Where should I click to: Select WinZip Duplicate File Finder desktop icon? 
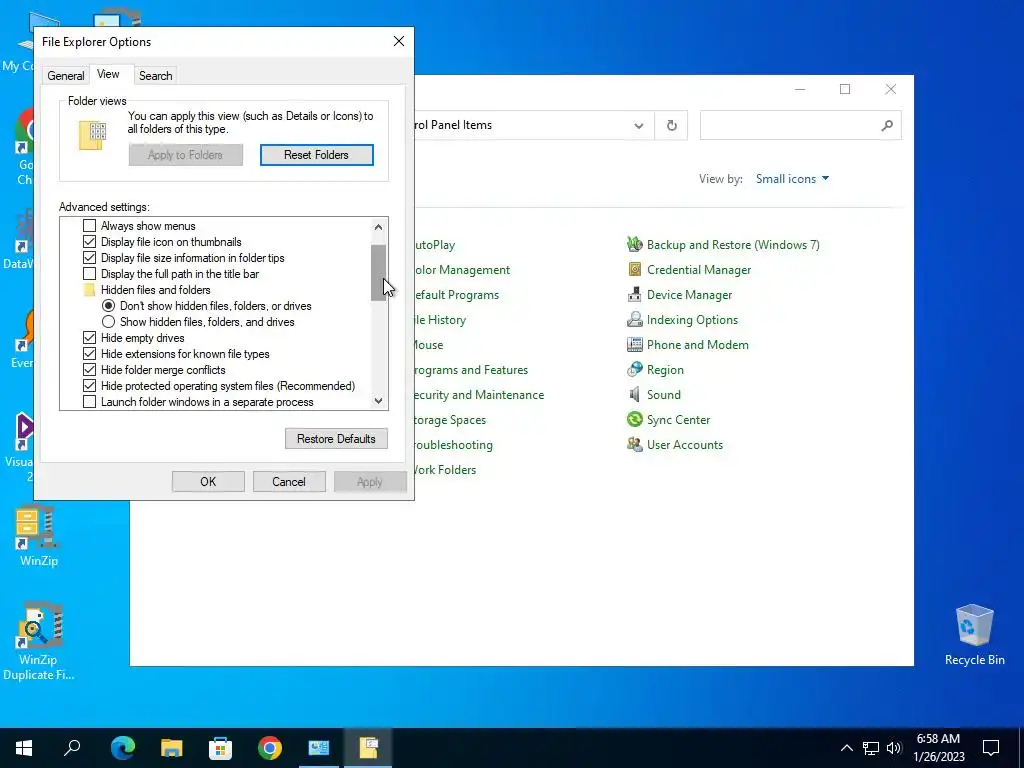[x=39, y=641]
